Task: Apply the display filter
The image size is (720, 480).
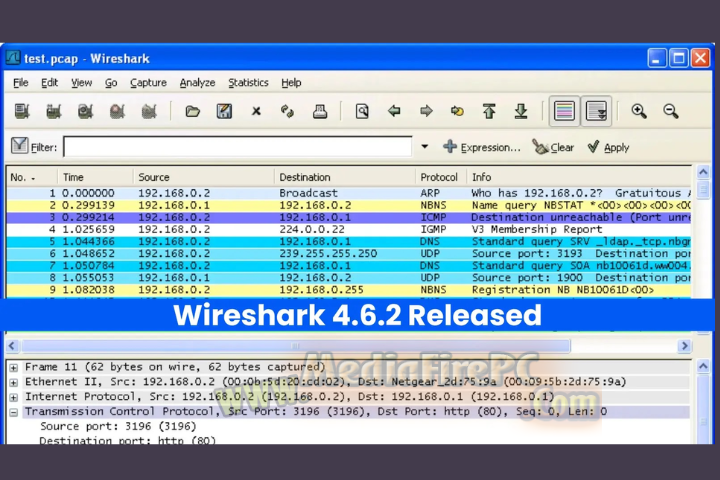Action: pyautogui.click(x=608, y=147)
